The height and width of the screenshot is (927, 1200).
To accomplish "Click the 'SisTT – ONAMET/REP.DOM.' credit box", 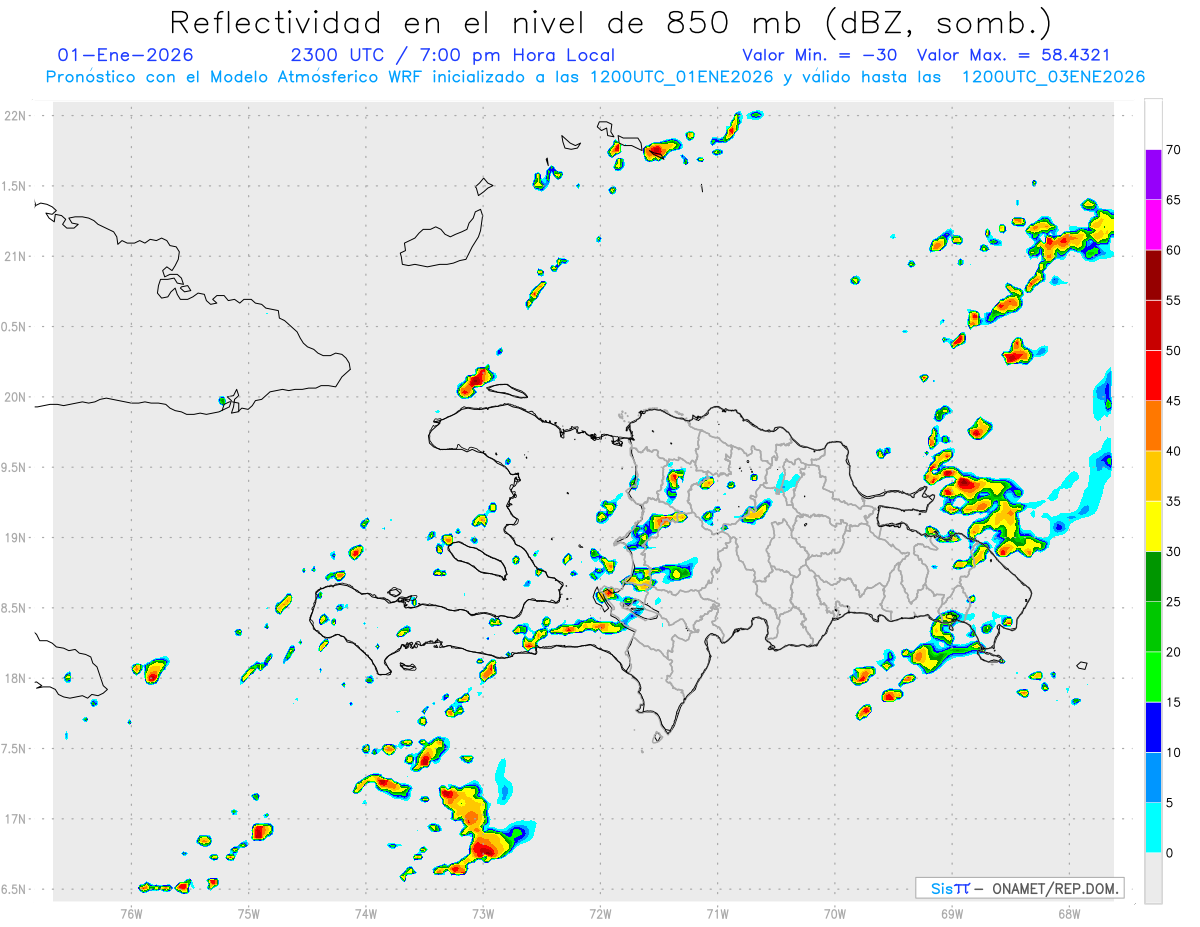I will point(1020,888).
